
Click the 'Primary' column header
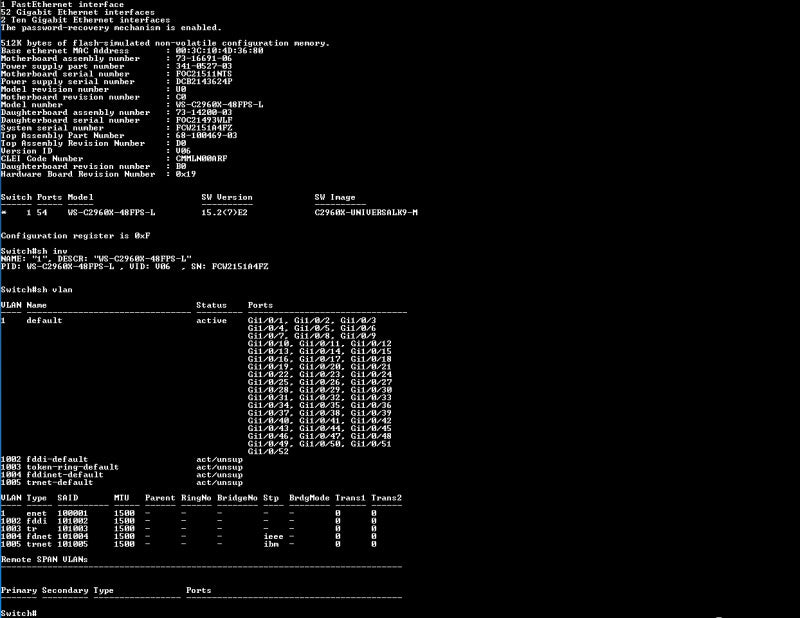tap(19, 590)
